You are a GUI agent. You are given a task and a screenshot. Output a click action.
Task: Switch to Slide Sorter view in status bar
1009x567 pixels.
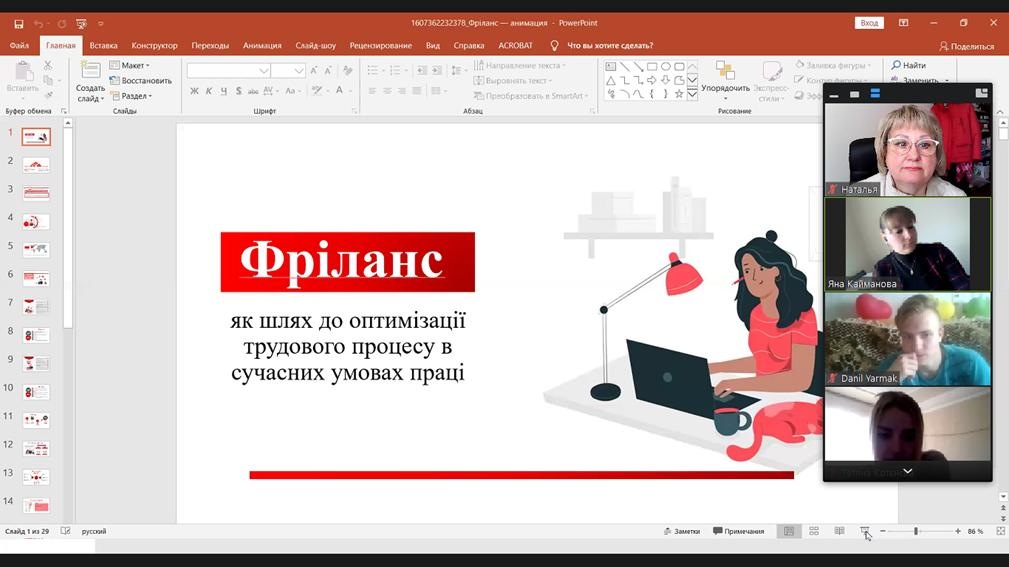814,531
